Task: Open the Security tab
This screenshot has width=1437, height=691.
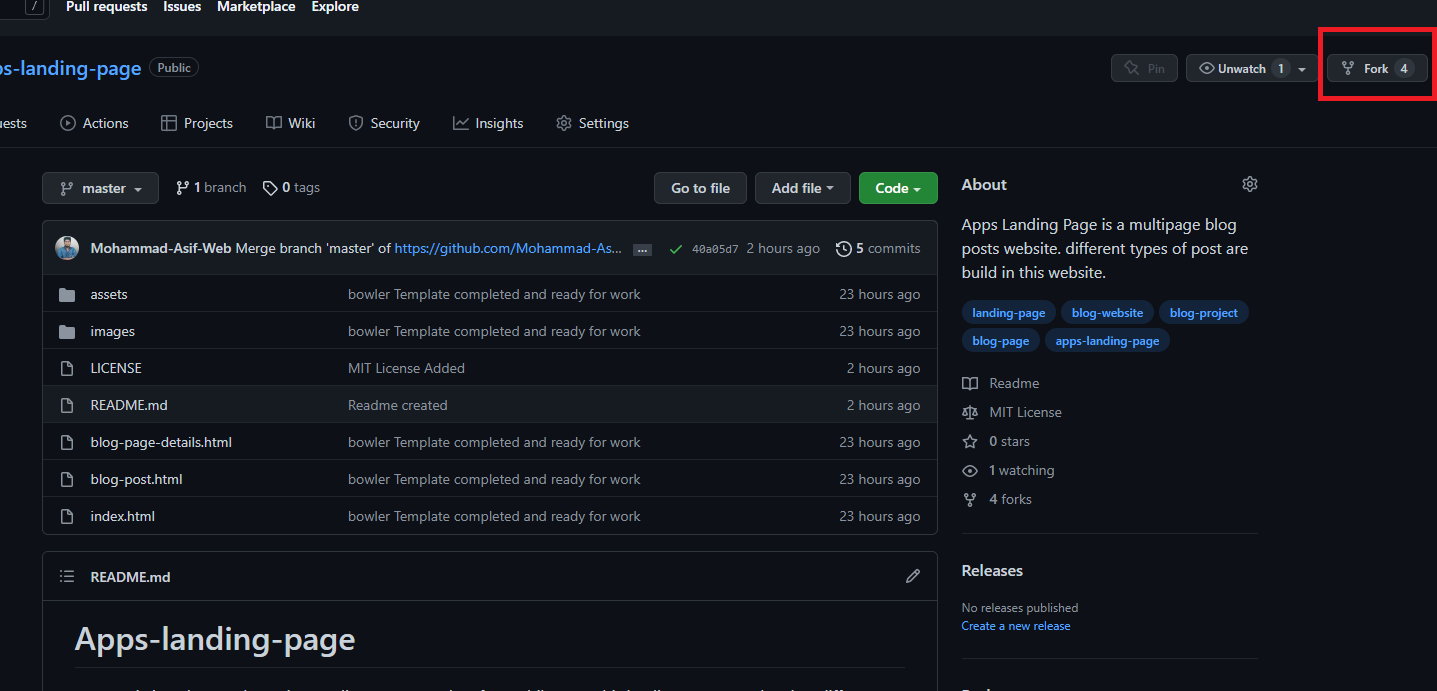Action: click(384, 123)
